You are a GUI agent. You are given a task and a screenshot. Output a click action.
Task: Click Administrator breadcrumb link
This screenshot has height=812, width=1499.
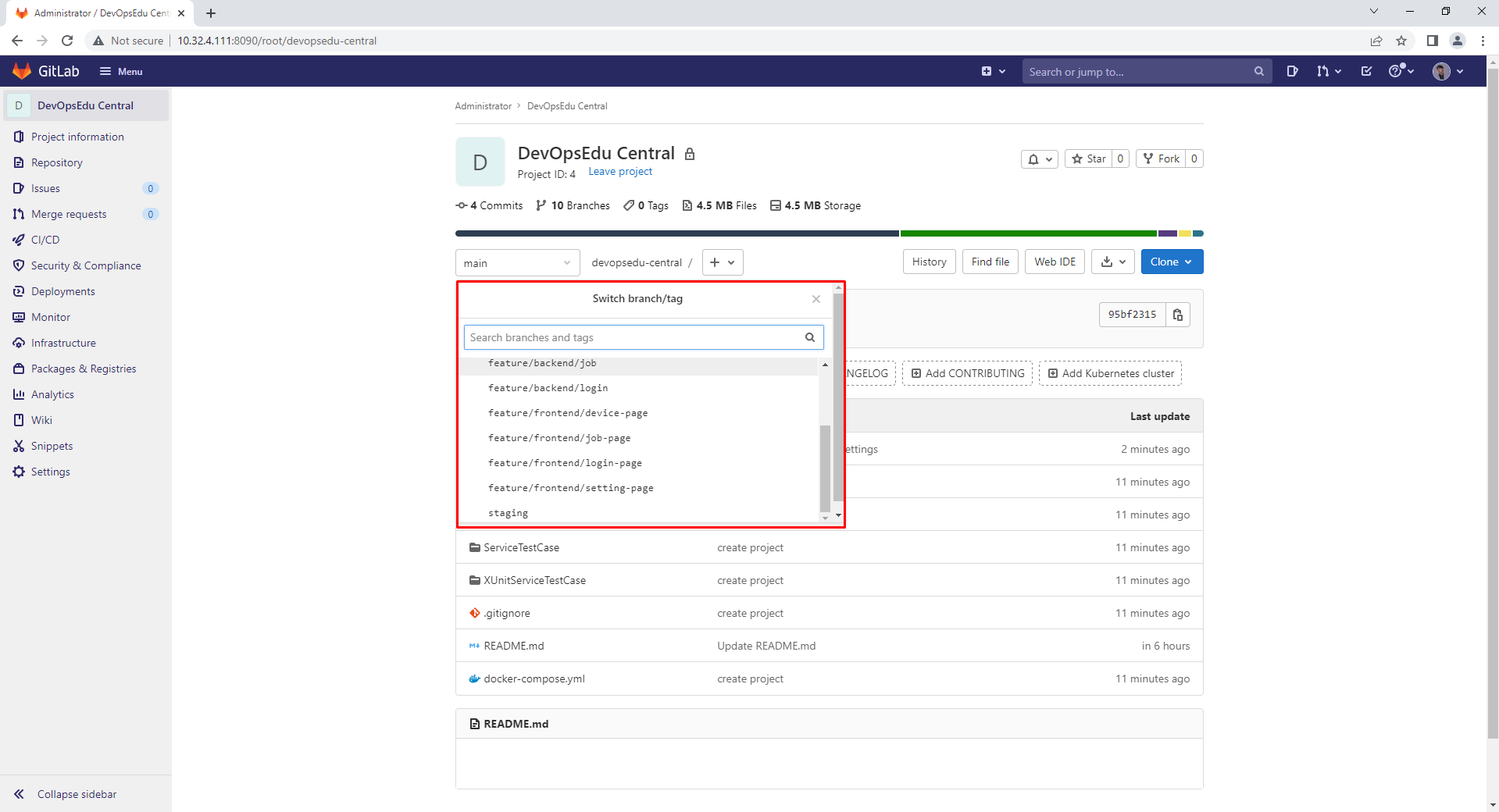pyautogui.click(x=483, y=106)
